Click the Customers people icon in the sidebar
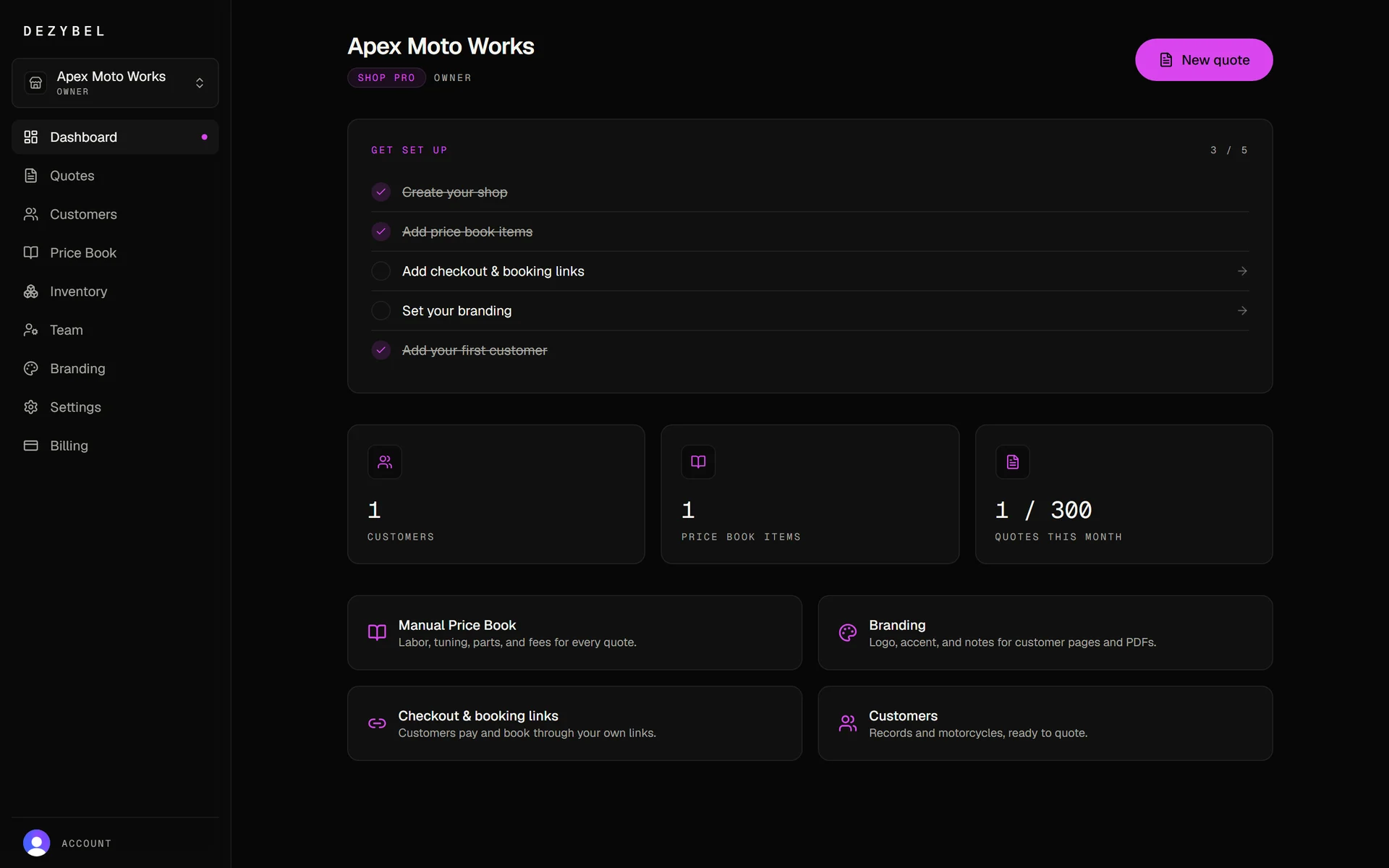The image size is (1389, 868). point(30,214)
